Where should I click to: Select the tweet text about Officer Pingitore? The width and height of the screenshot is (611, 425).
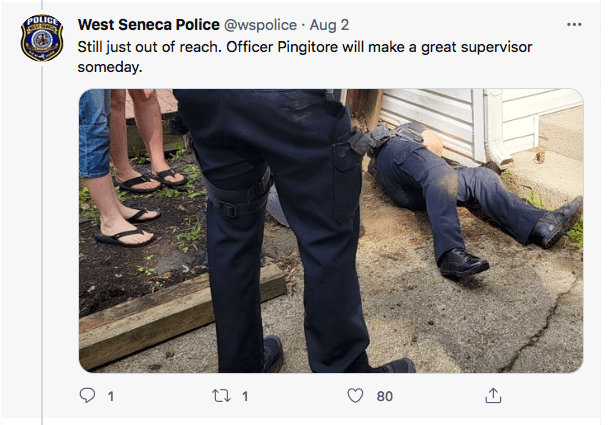[x=305, y=57]
